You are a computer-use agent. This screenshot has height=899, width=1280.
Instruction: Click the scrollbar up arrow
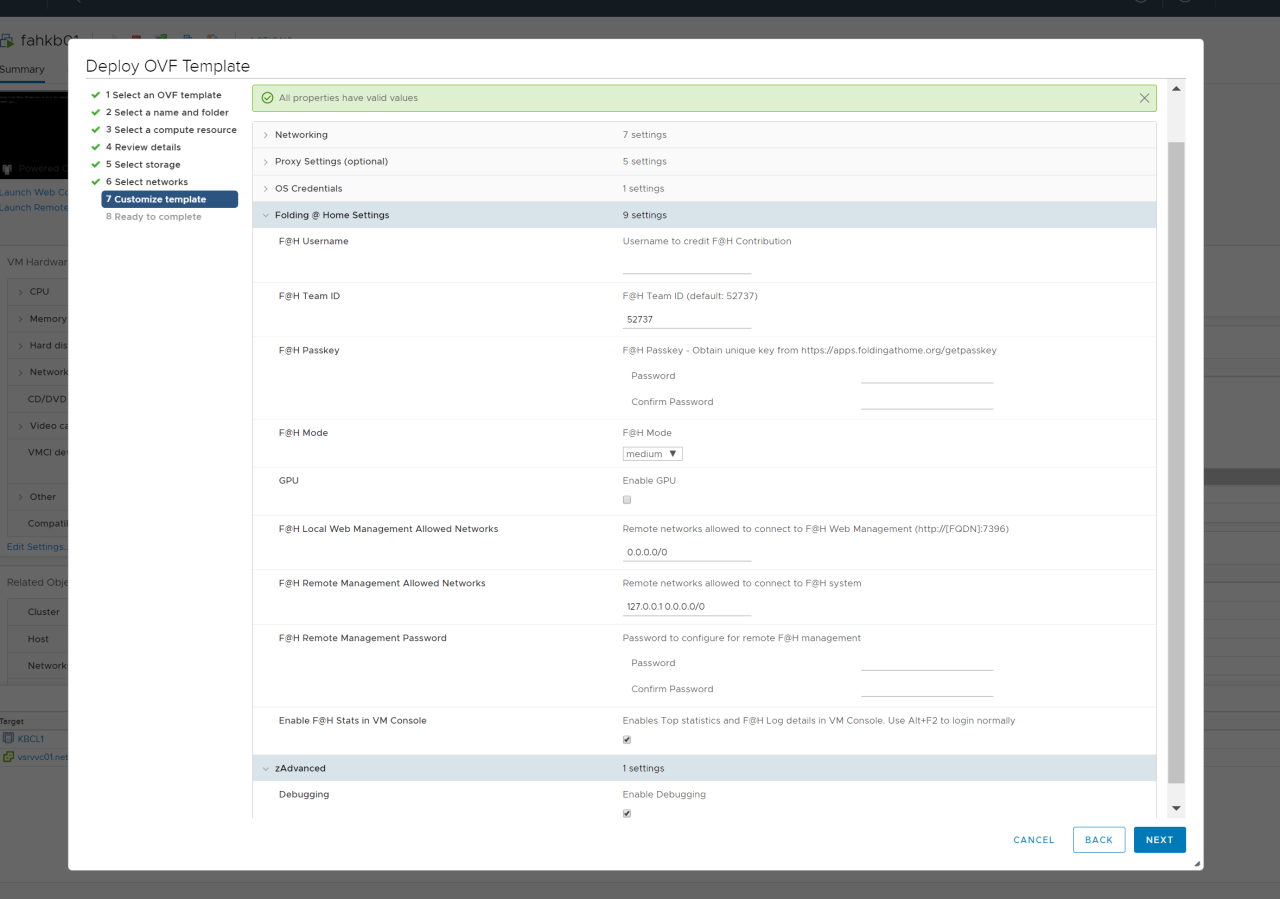point(1176,89)
